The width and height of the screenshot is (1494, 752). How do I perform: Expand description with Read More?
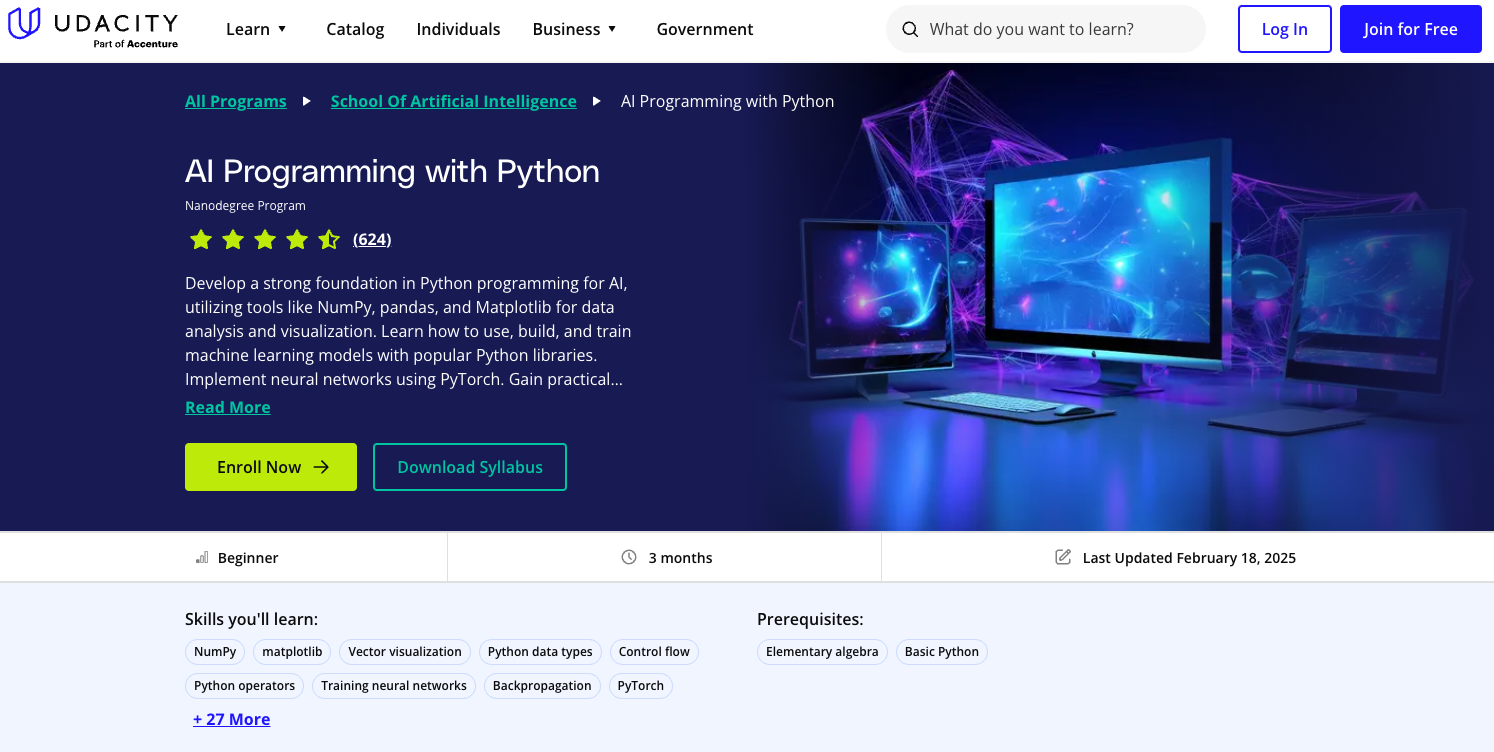tap(228, 407)
